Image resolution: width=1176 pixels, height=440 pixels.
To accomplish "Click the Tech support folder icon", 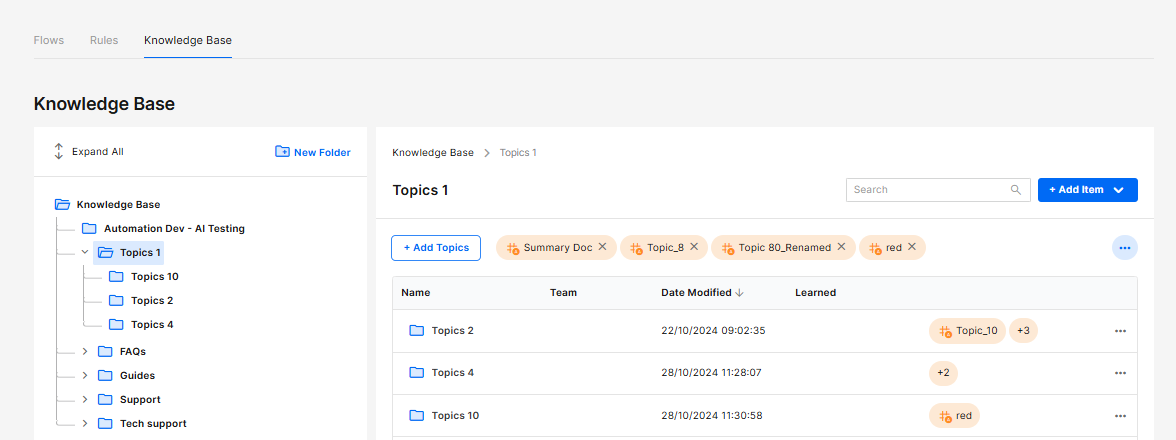I will [x=105, y=424].
